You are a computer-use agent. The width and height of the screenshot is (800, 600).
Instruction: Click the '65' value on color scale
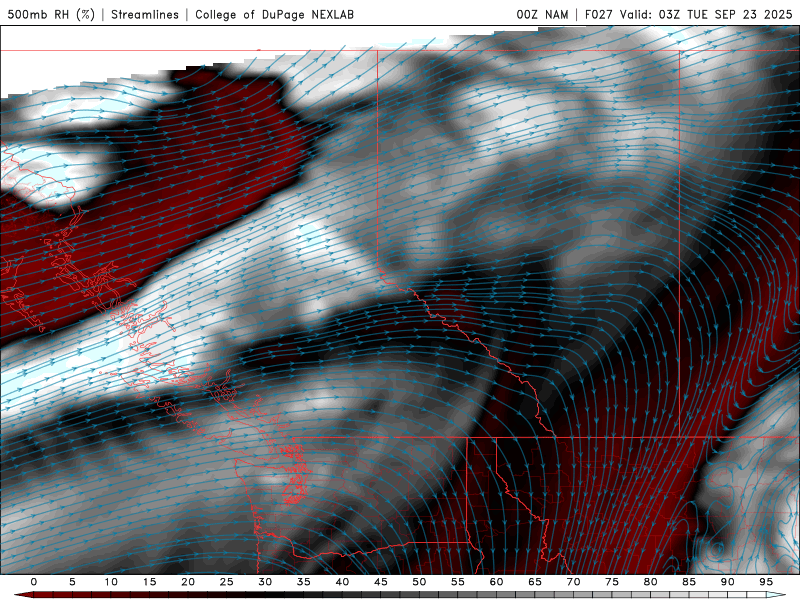tap(535, 582)
